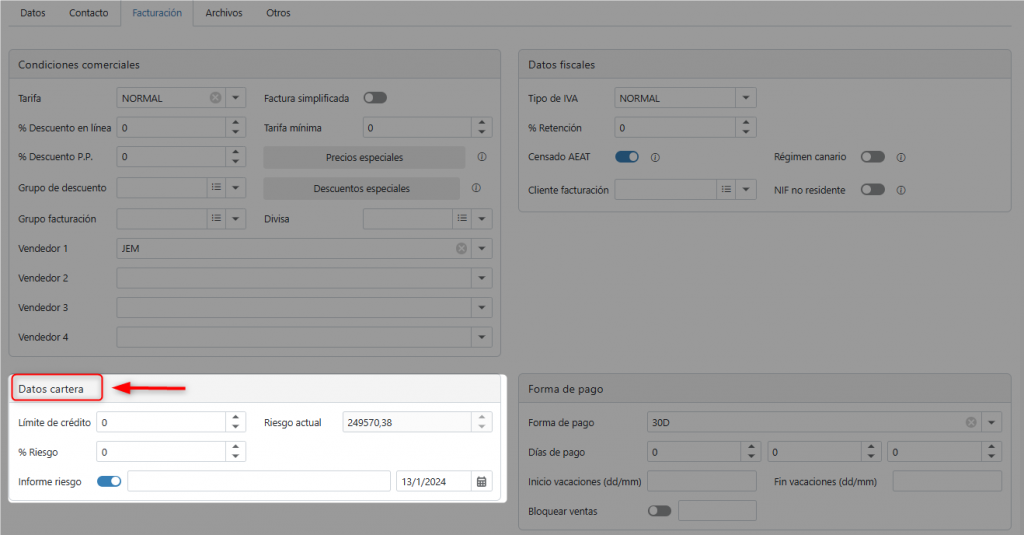Enable the Factura simplificada switch
Image resolution: width=1024 pixels, height=535 pixels.
point(375,98)
